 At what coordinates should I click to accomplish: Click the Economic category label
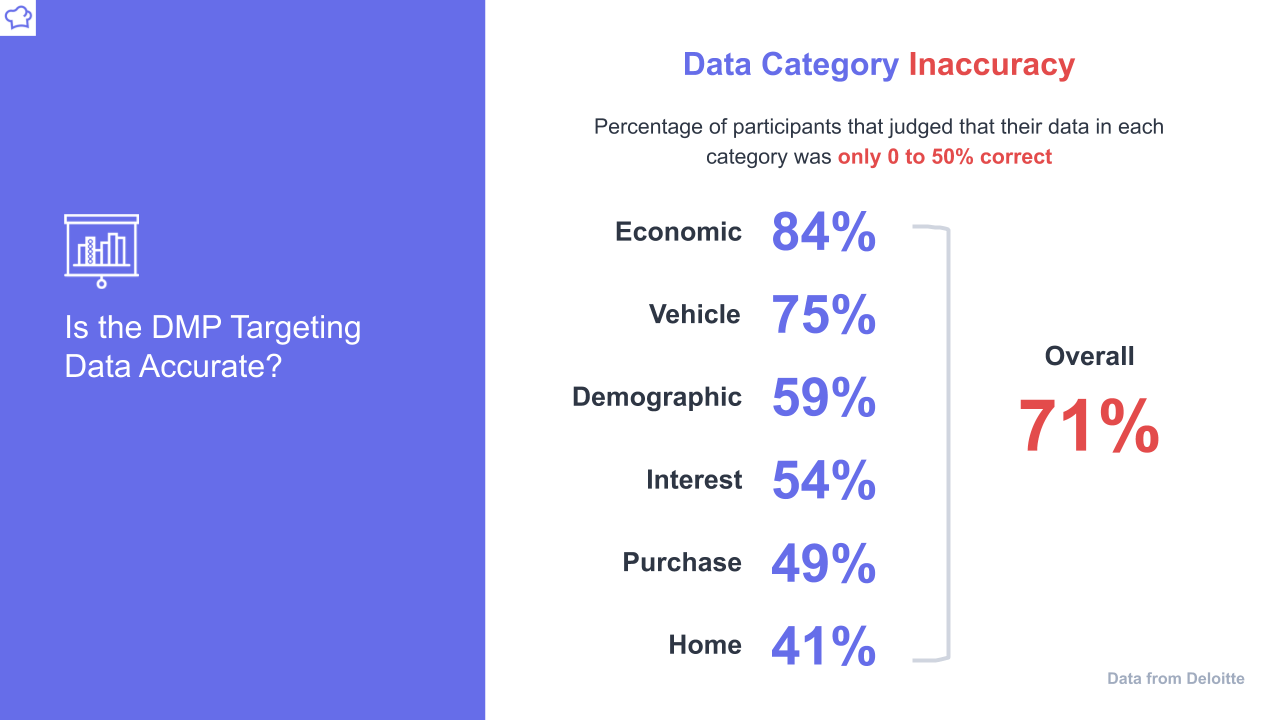point(678,232)
